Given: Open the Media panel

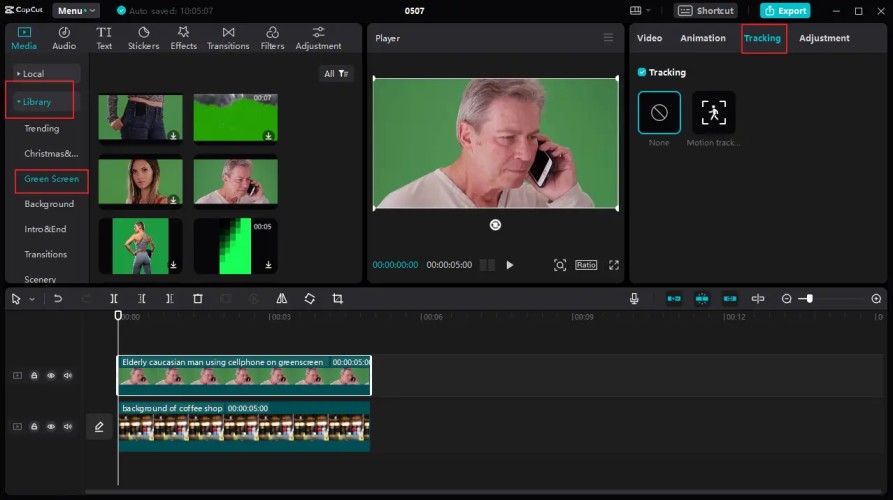Looking at the screenshot, I should click(24, 38).
